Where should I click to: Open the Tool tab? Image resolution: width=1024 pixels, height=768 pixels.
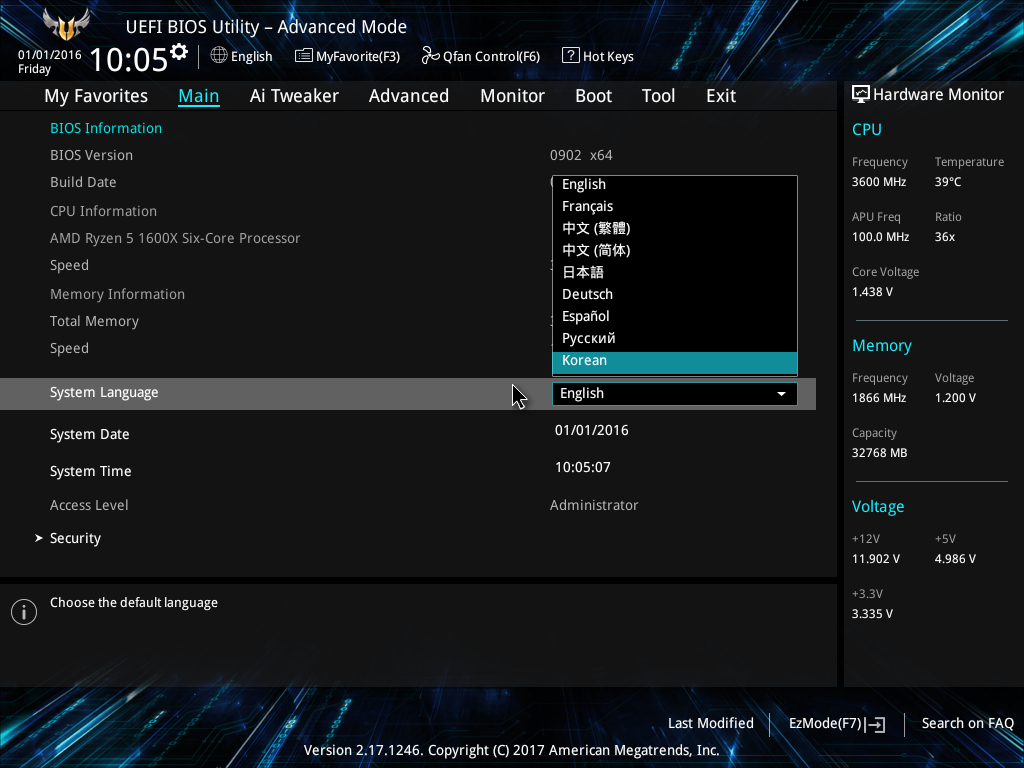(x=658, y=96)
